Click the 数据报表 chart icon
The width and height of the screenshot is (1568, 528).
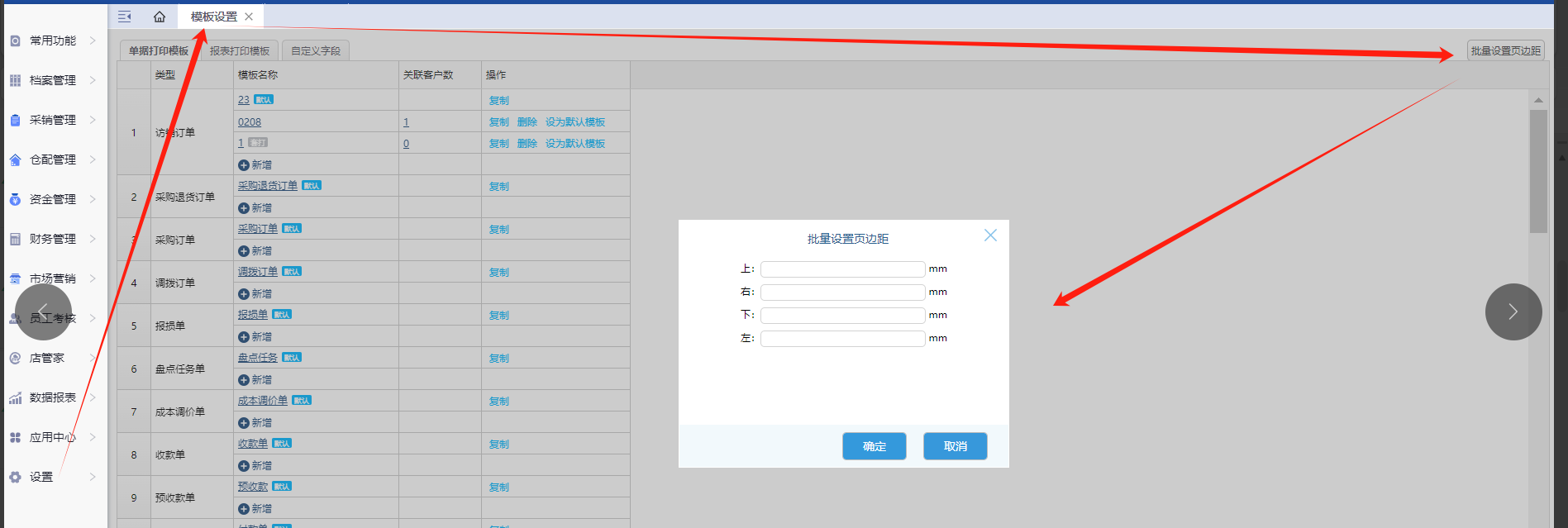click(15, 397)
